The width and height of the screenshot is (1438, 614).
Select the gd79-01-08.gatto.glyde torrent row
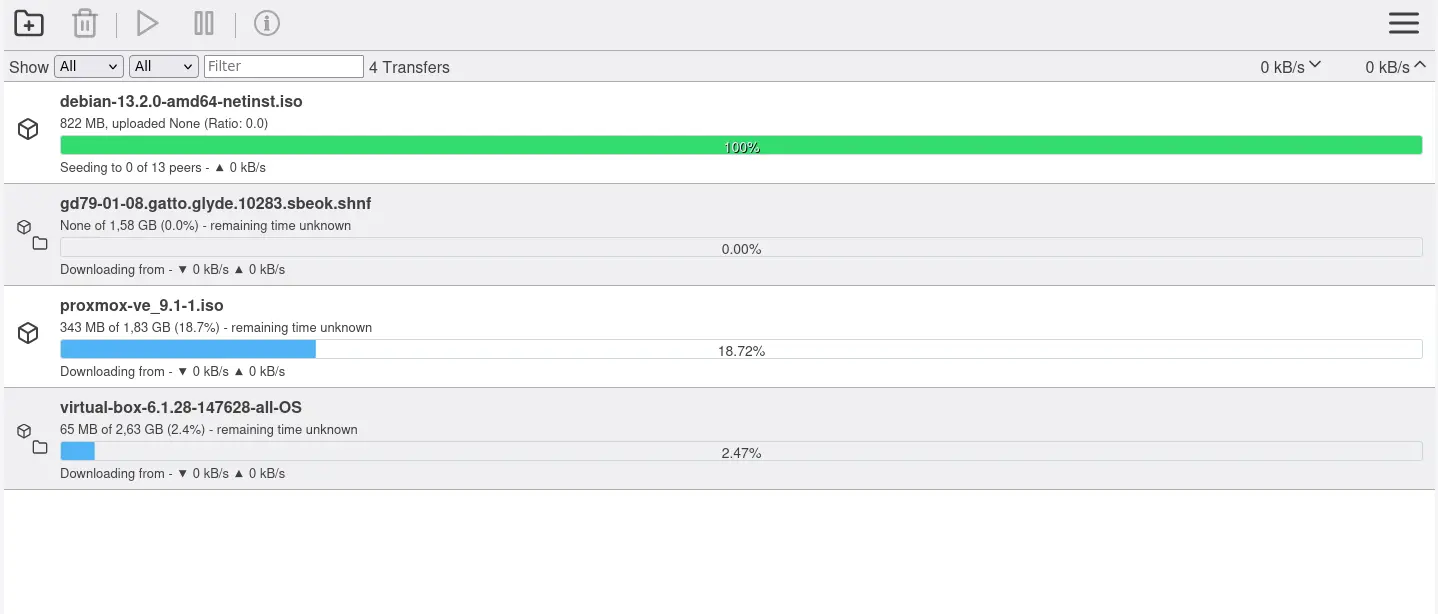[215, 203]
